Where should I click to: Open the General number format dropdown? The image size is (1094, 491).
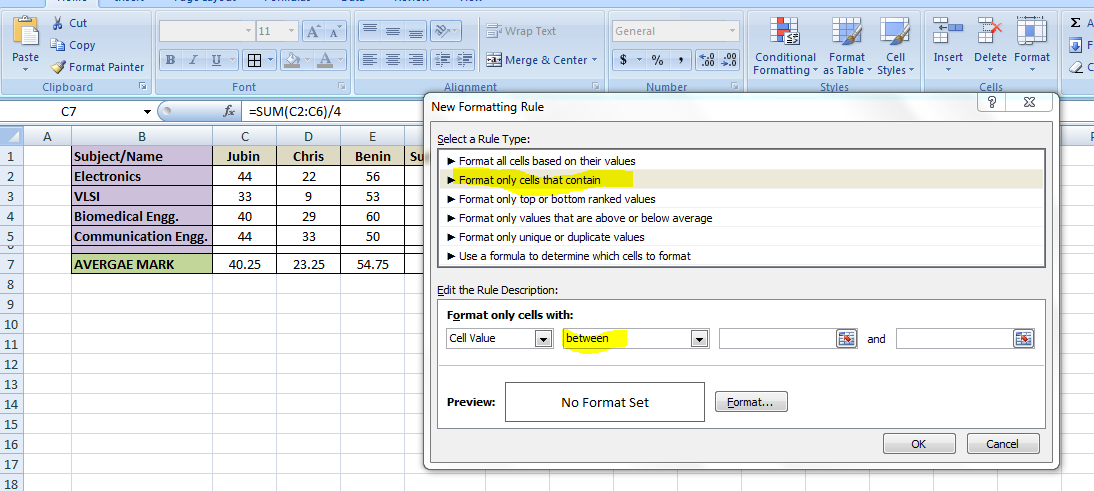point(731,31)
